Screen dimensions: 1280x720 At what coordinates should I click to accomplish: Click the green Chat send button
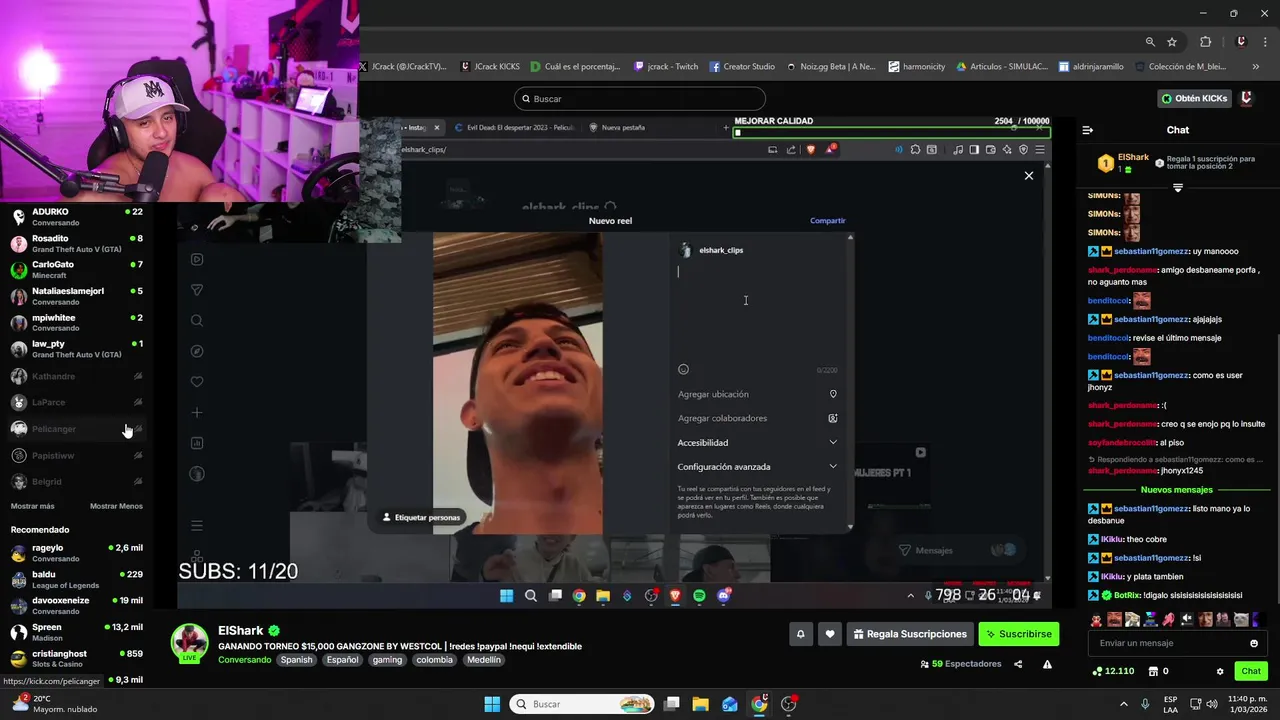(x=1251, y=671)
